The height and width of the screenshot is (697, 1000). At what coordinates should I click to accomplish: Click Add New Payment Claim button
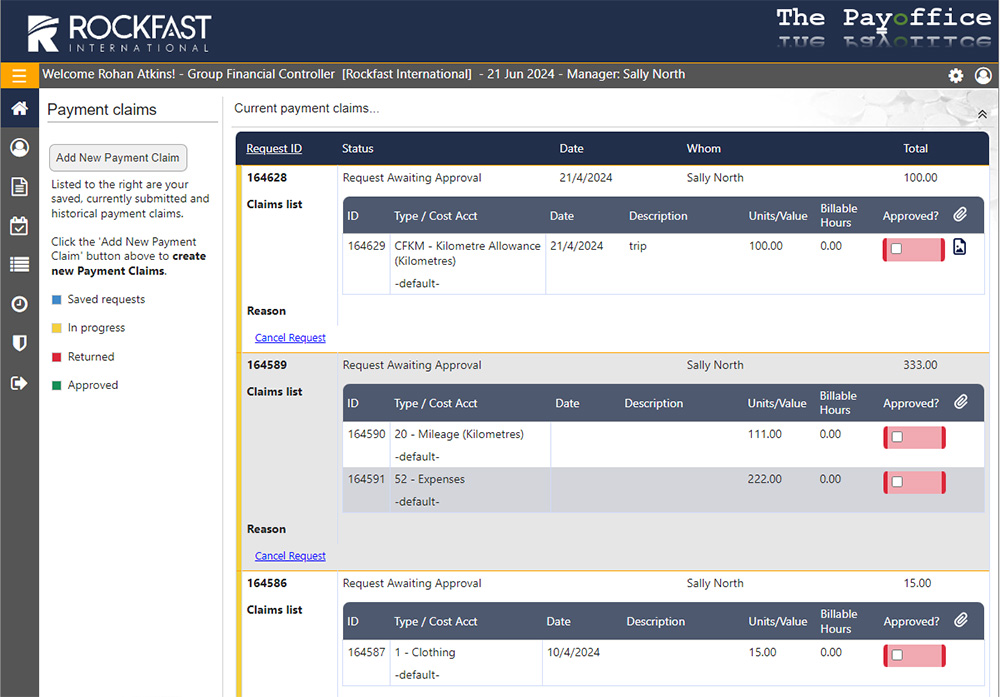[118, 158]
